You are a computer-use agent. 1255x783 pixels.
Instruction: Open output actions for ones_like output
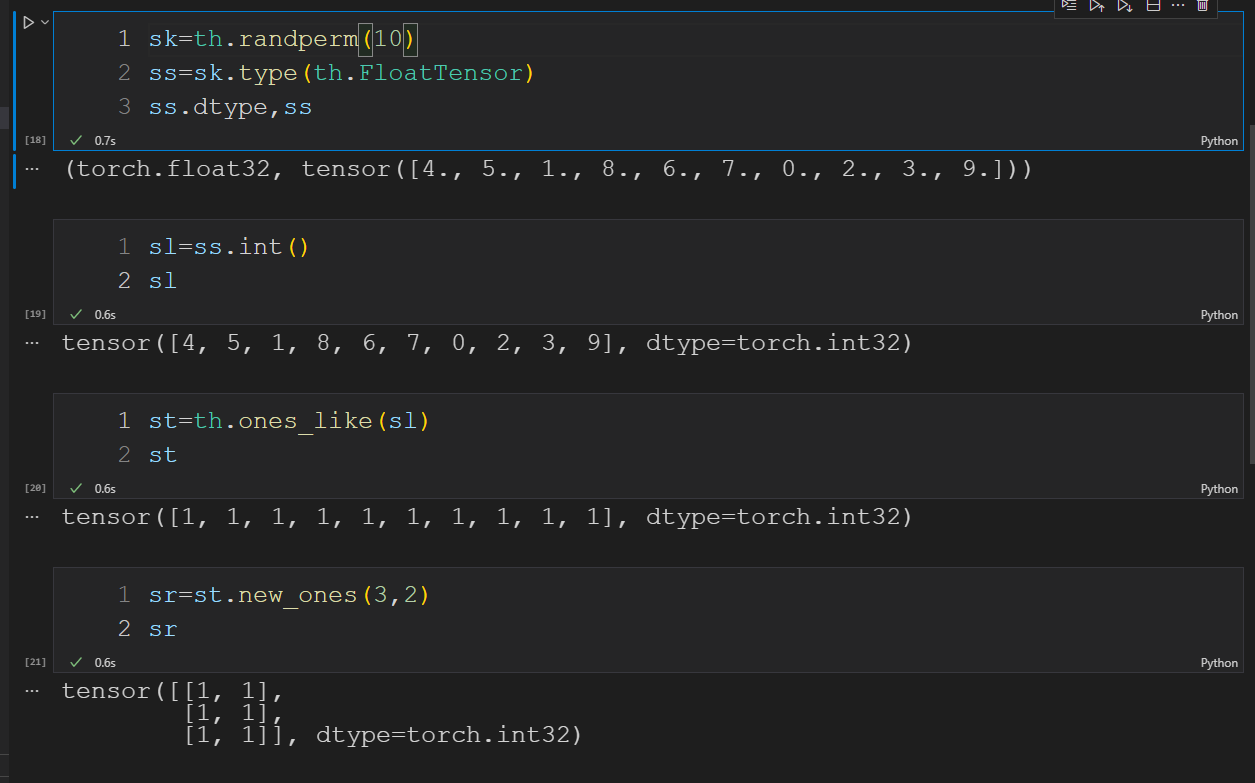coord(32,517)
